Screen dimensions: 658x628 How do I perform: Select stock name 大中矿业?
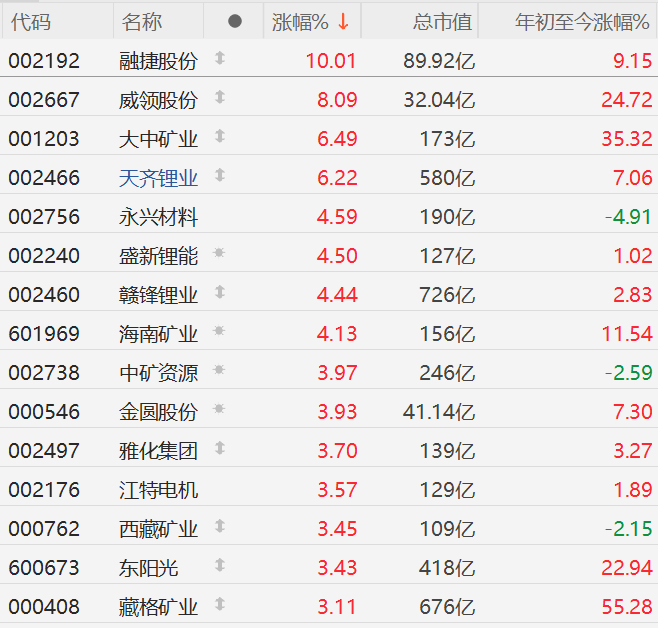[x=158, y=139]
